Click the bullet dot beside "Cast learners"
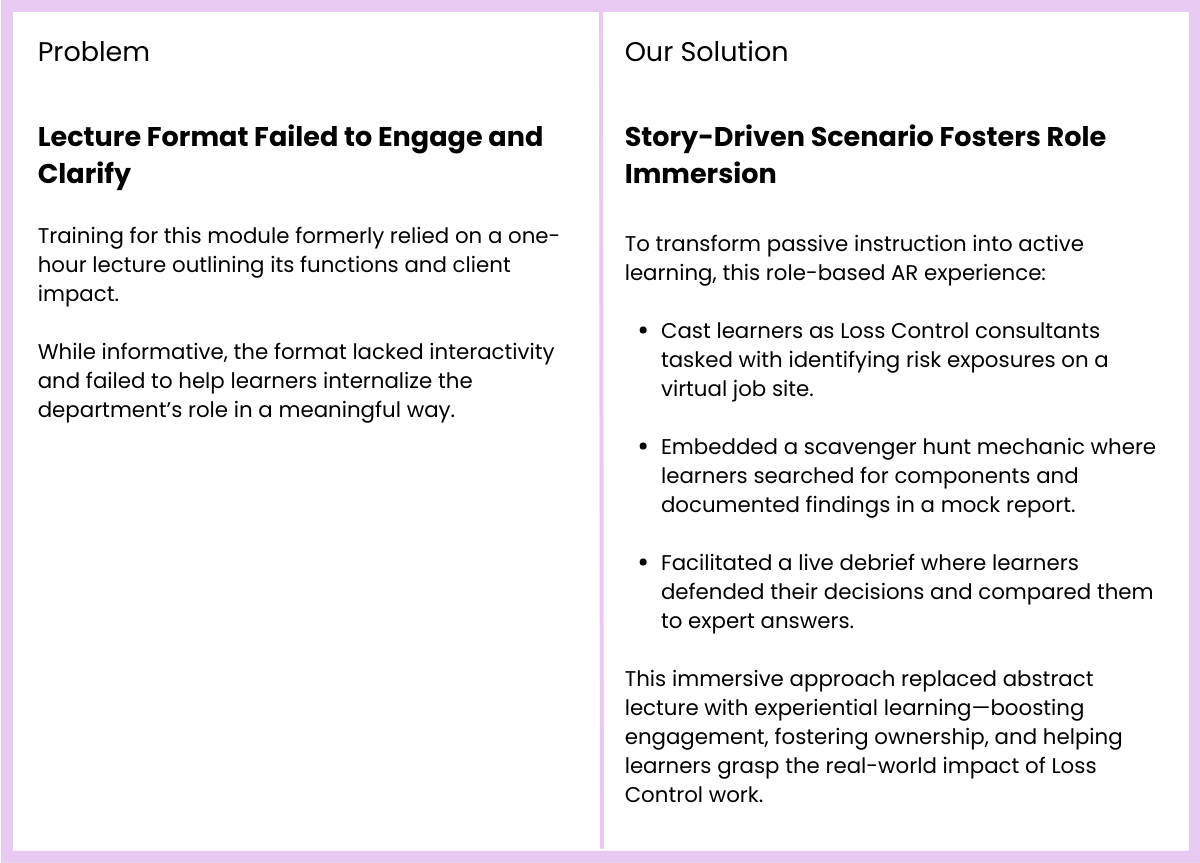This screenshot has height=863, width=1200. coord(644,331)
